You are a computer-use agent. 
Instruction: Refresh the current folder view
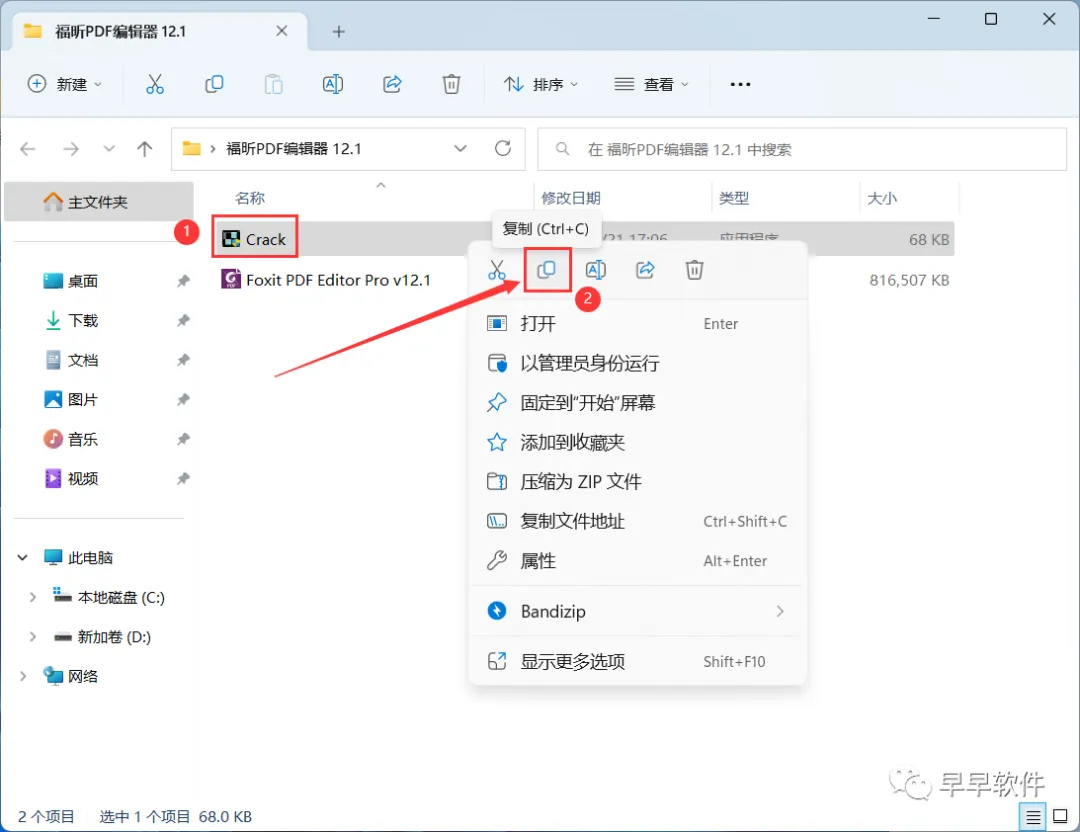pos(503,148)
